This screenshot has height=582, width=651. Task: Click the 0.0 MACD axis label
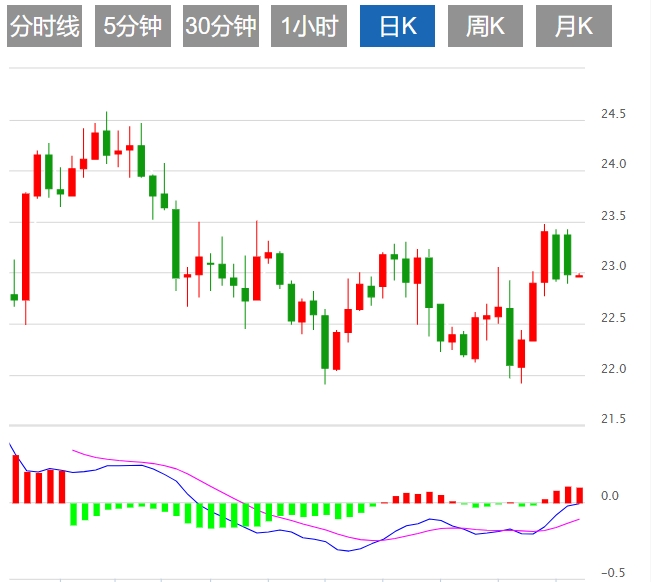coord(609,496)
